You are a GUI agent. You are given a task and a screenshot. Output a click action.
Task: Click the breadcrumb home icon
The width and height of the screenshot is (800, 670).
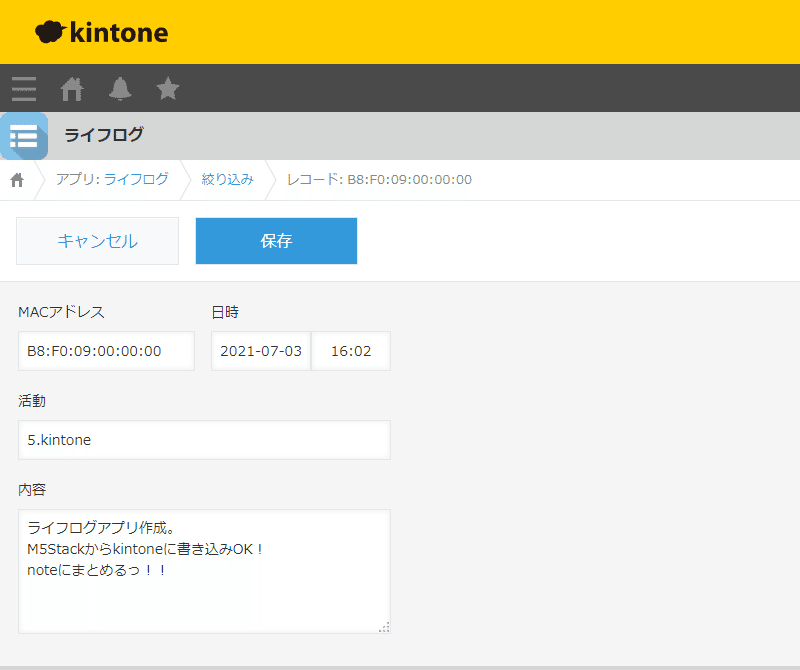(x=17, y=180)
